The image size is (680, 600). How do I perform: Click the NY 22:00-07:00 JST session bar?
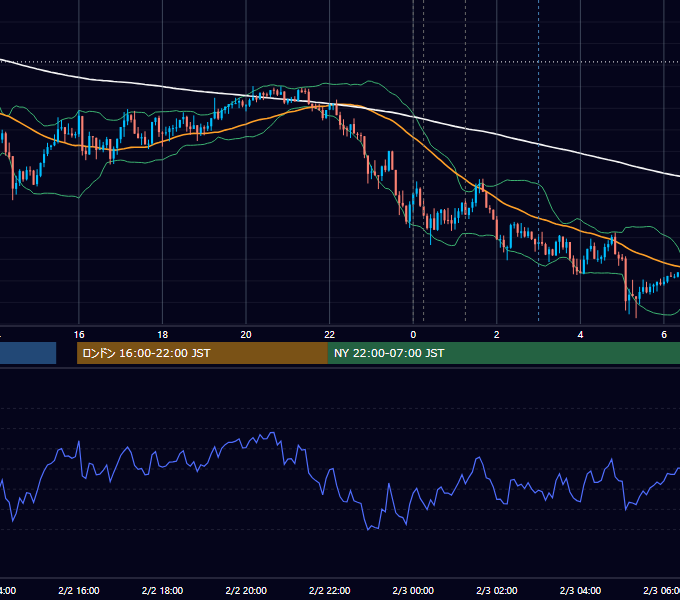click(504, 353)
